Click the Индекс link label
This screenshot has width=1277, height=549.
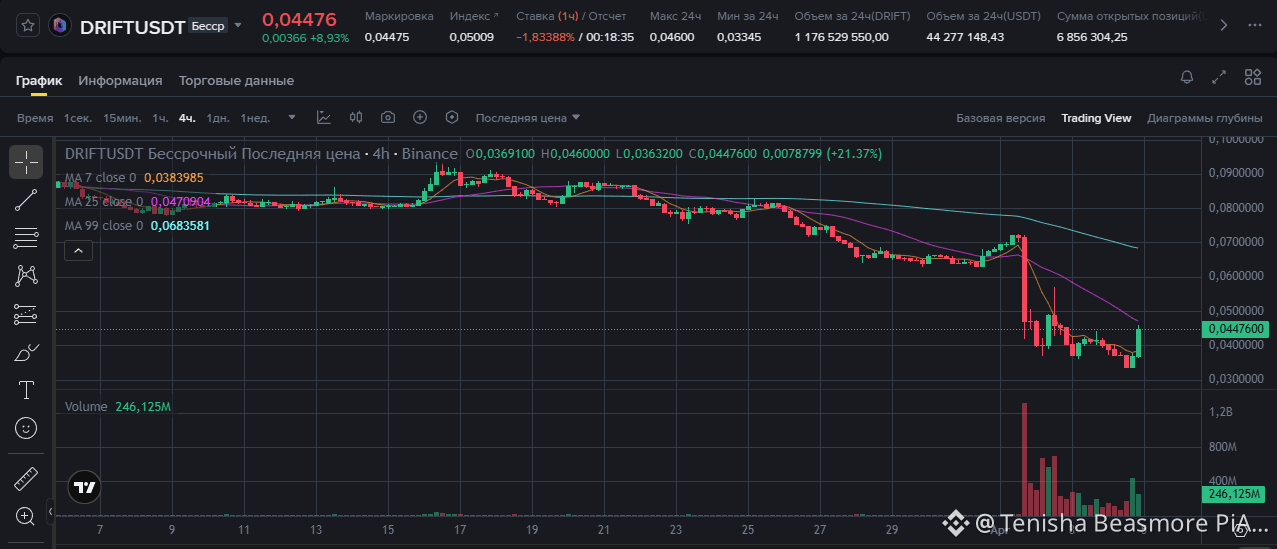(x=473, y=17)
